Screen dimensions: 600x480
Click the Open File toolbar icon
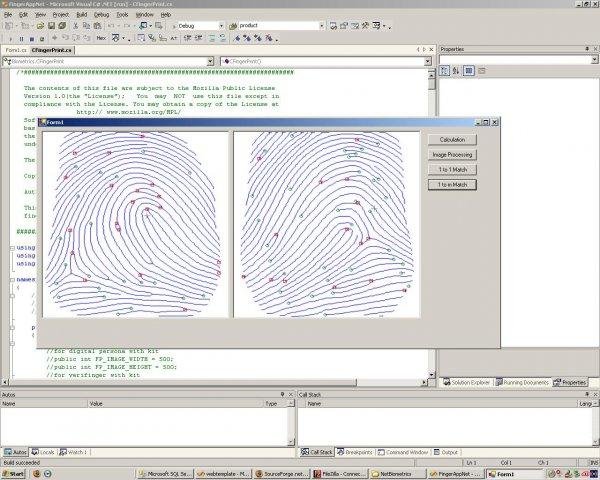(x=40, y=26)
